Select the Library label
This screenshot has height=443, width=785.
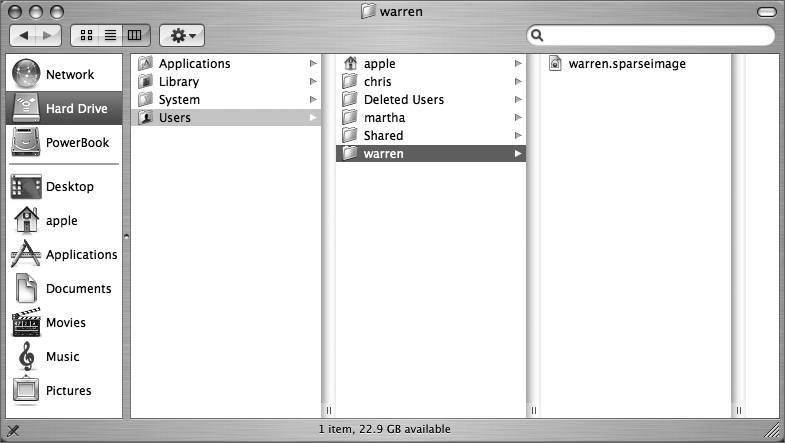pyautogui.click(x=179, y=82)
